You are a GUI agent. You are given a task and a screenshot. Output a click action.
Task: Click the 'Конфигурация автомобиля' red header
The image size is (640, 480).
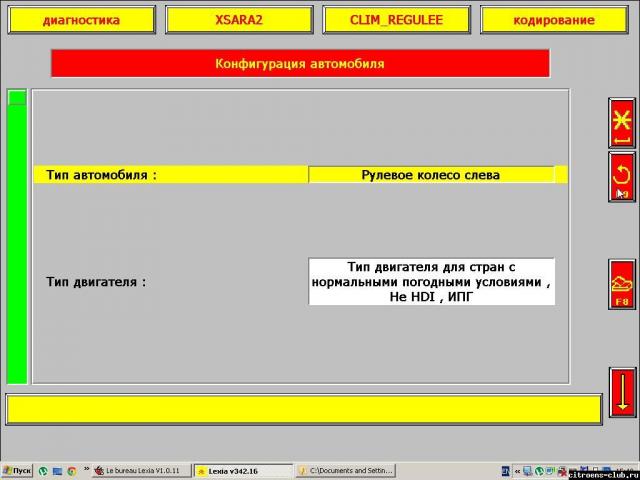300,64
